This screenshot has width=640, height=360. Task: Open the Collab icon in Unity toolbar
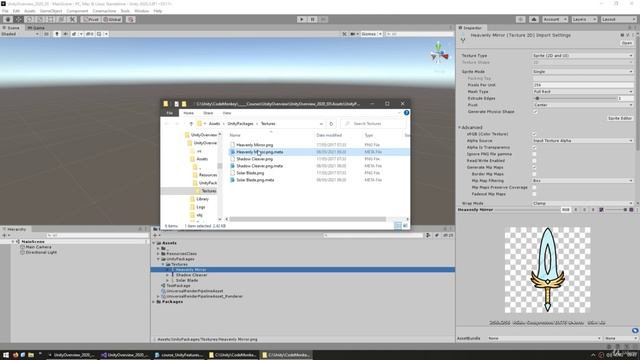520,19
